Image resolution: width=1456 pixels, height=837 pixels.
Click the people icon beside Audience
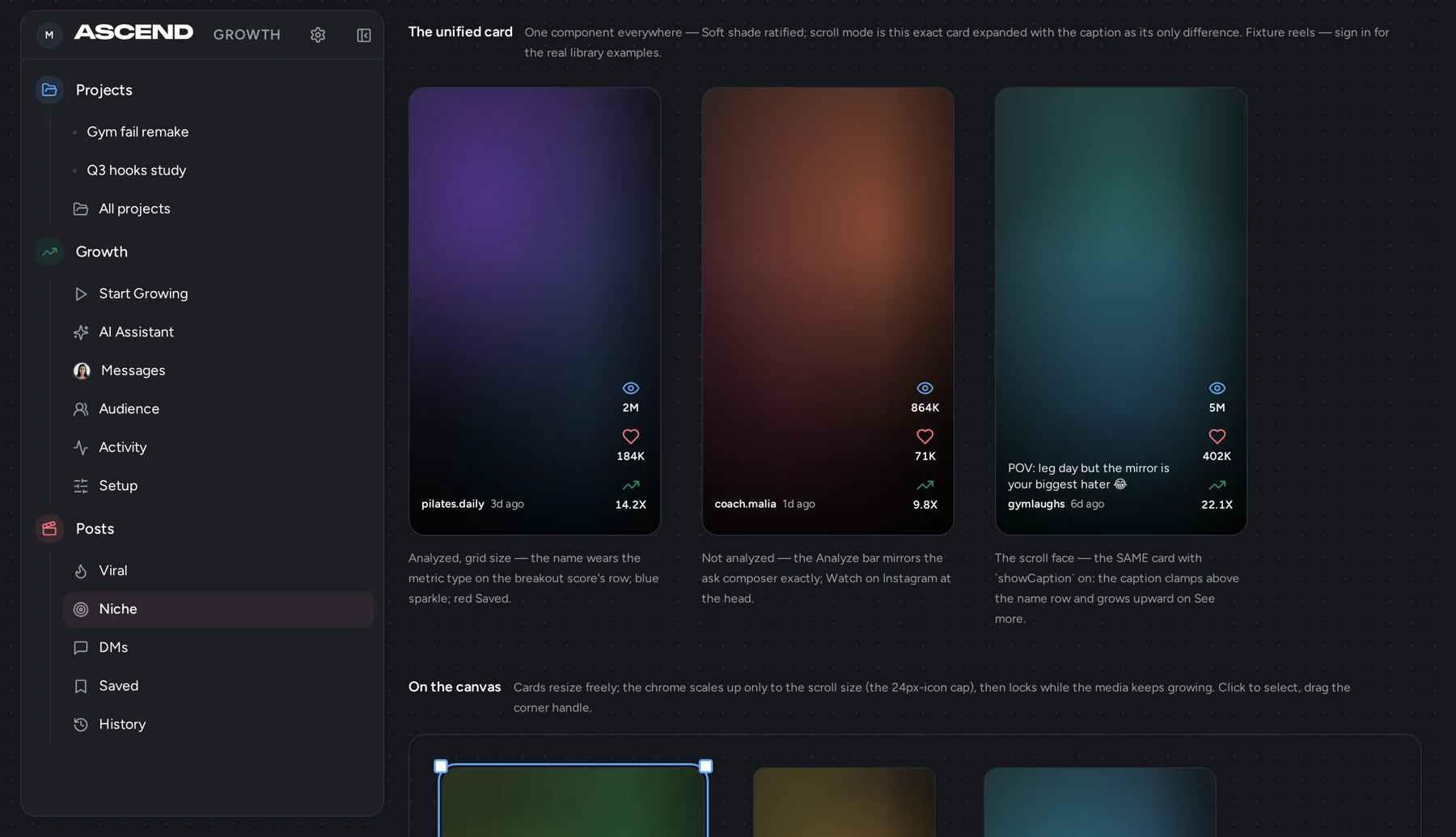pyautogui.click(x=81, y=409)
